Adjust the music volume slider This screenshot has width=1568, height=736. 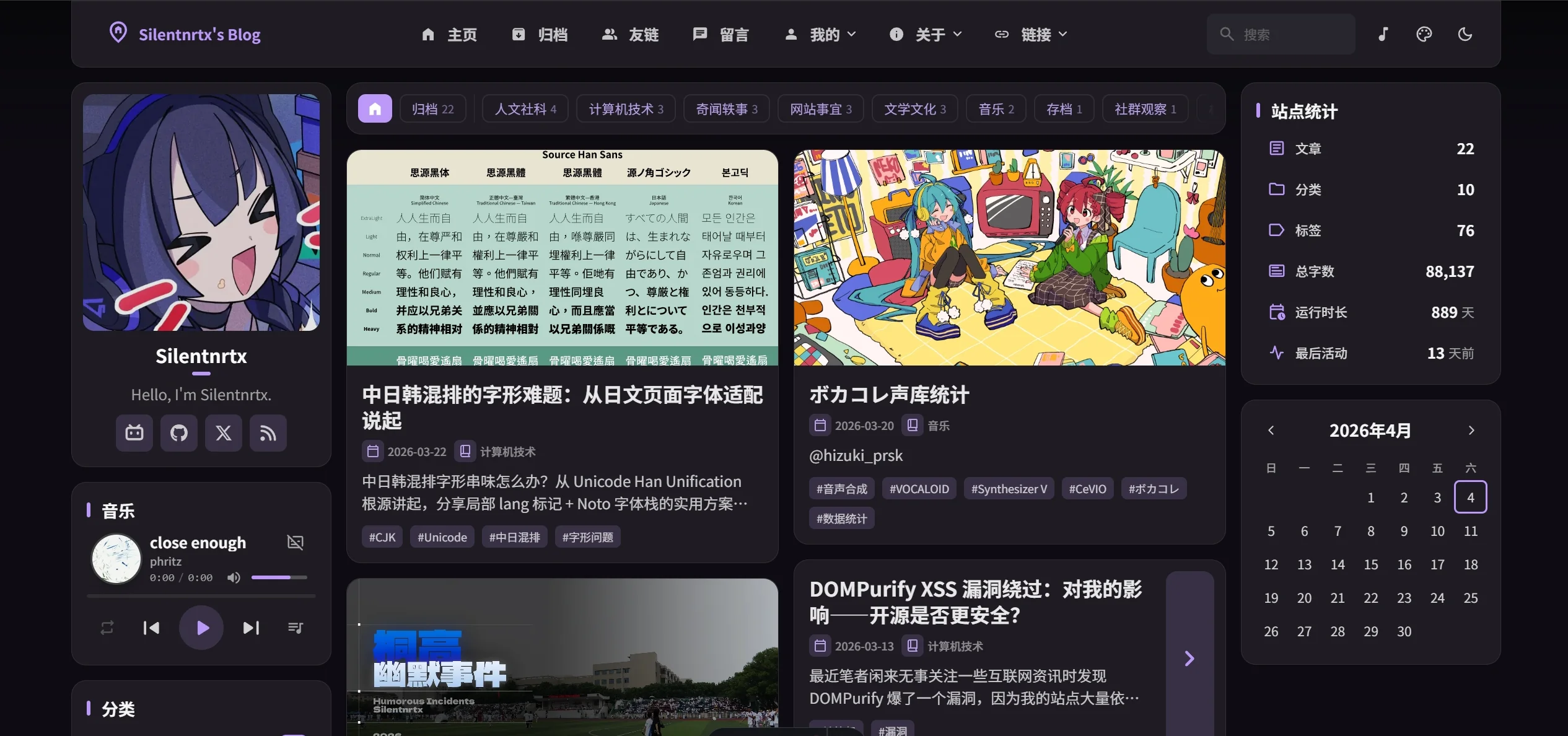click(x=279, y=577)
